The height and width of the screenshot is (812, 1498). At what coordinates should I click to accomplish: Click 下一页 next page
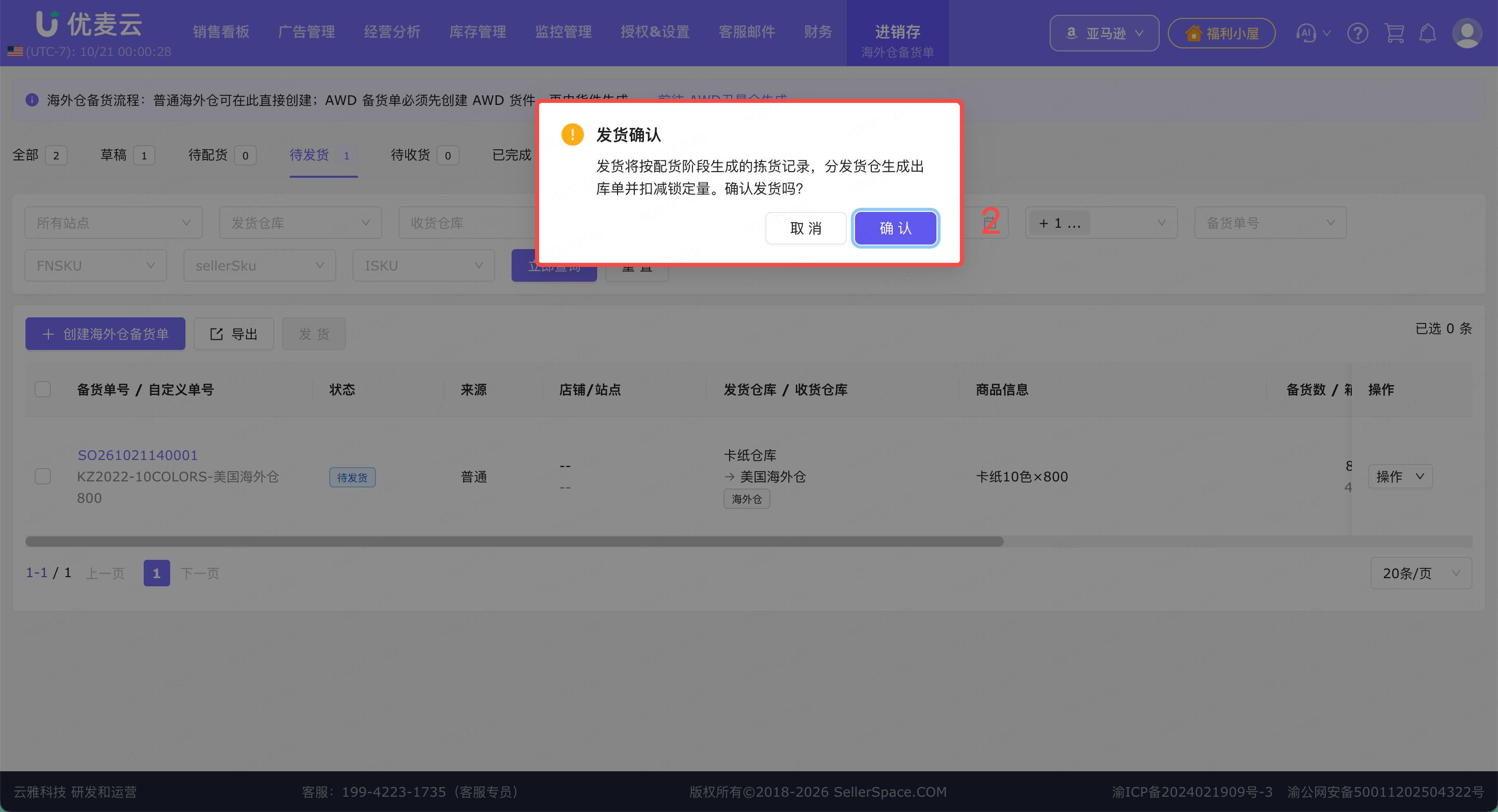[199, 573]
